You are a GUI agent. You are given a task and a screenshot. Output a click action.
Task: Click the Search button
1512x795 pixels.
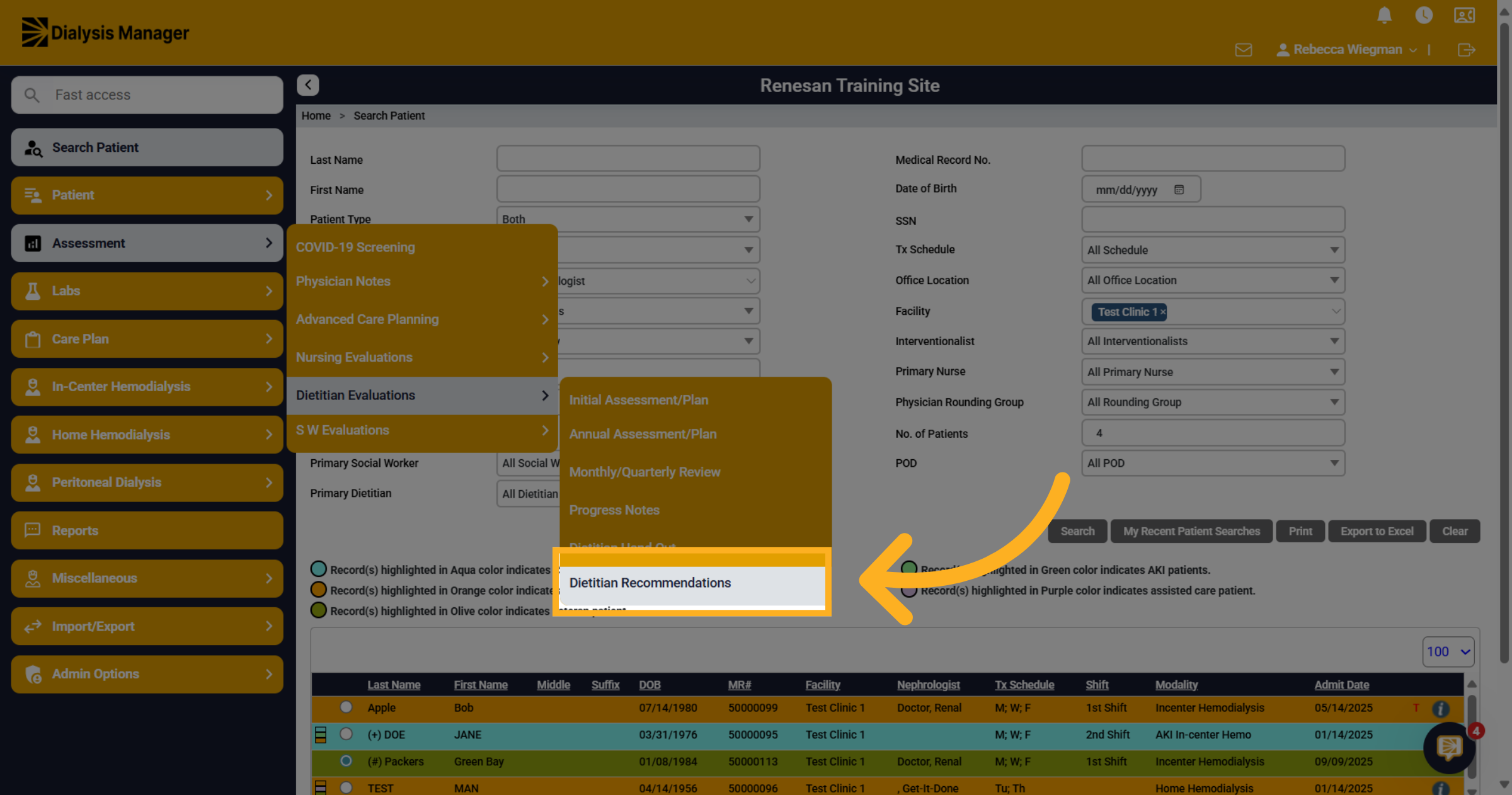point(1077,531)
